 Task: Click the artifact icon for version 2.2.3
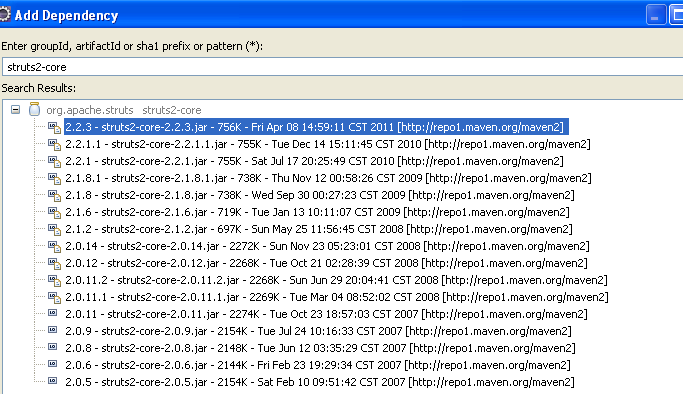point(54,127)
